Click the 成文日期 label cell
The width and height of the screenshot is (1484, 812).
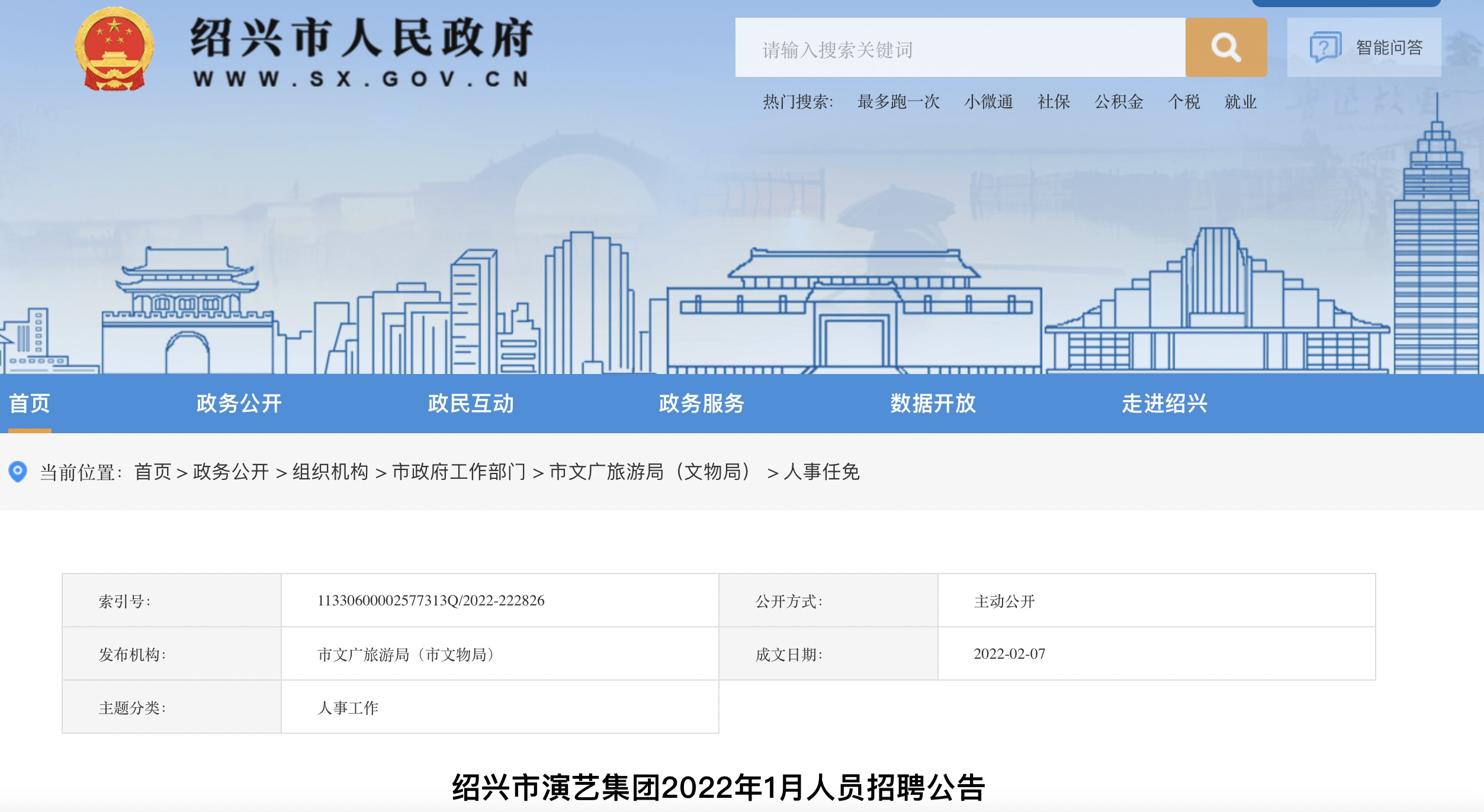[828, 654]
